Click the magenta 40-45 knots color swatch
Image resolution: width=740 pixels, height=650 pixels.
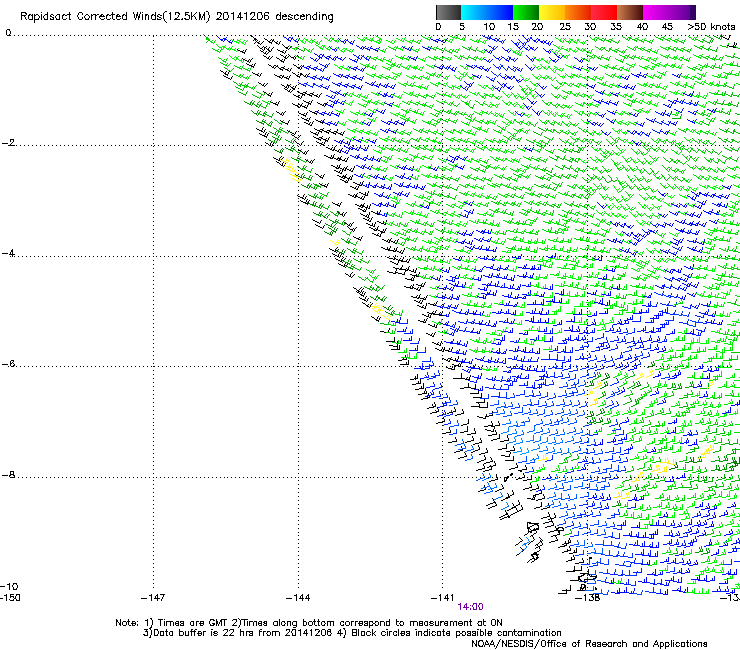coord(656,12)
